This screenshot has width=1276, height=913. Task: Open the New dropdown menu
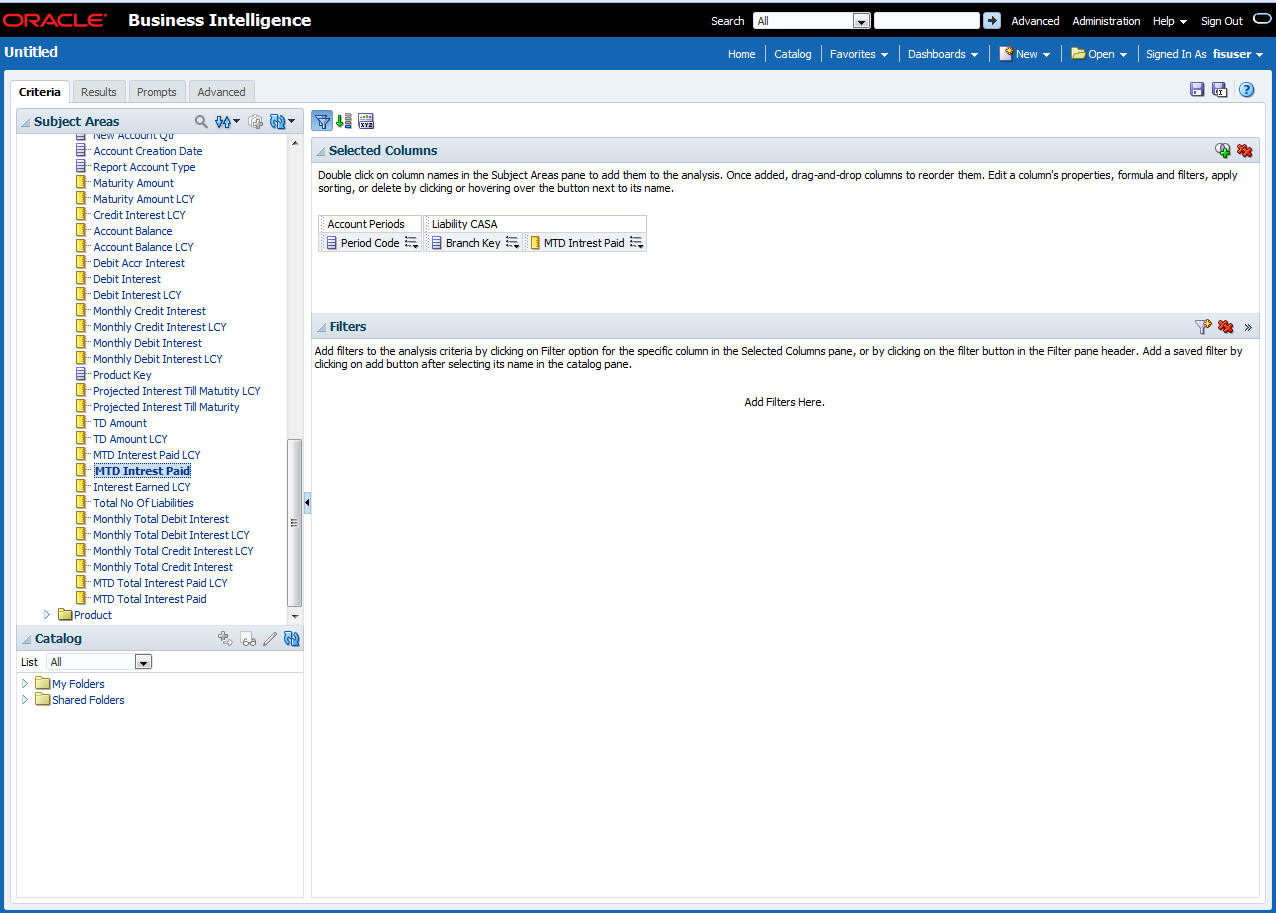1025,54
